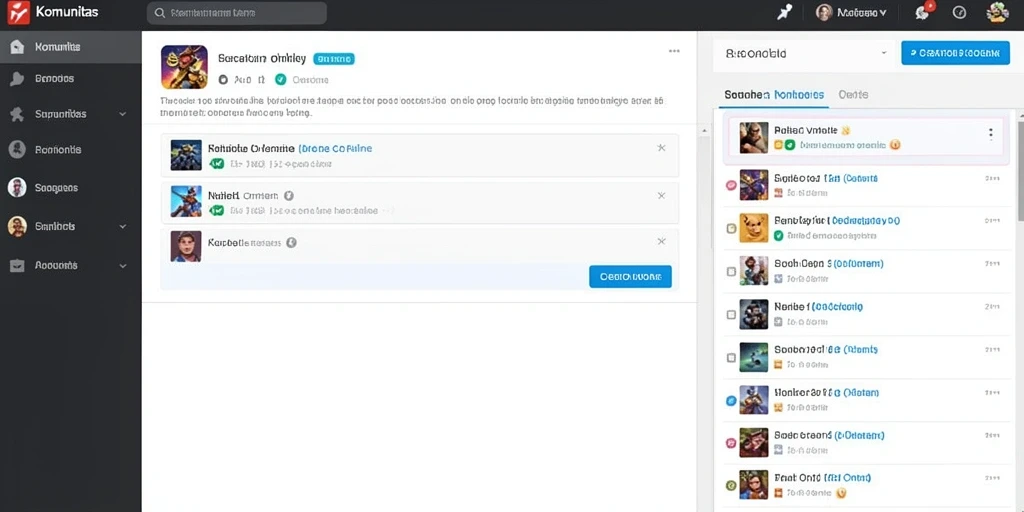Click the green badge in the first card

tap(216, 164)
